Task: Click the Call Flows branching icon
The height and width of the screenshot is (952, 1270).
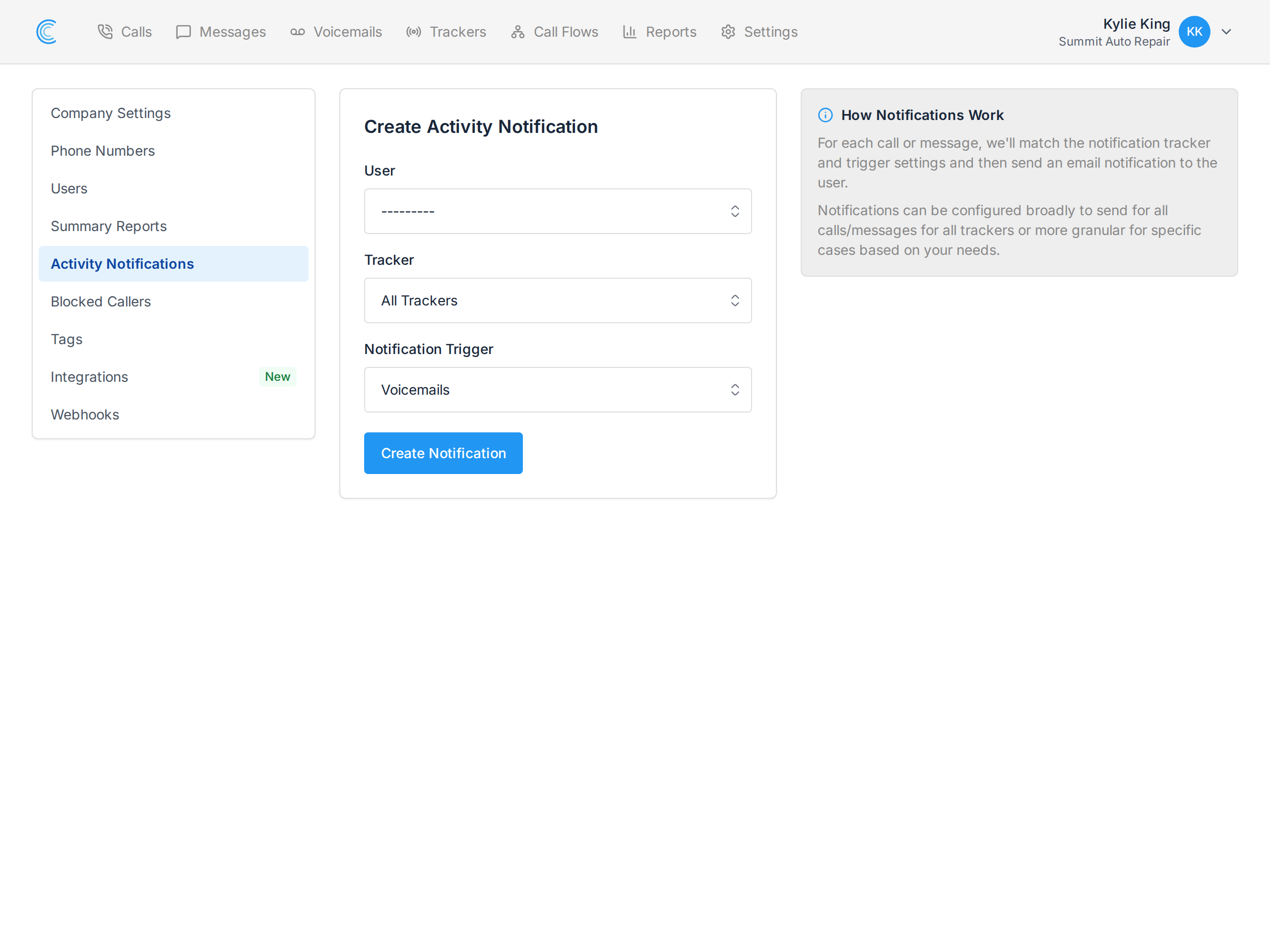Action: pos(518,32)
